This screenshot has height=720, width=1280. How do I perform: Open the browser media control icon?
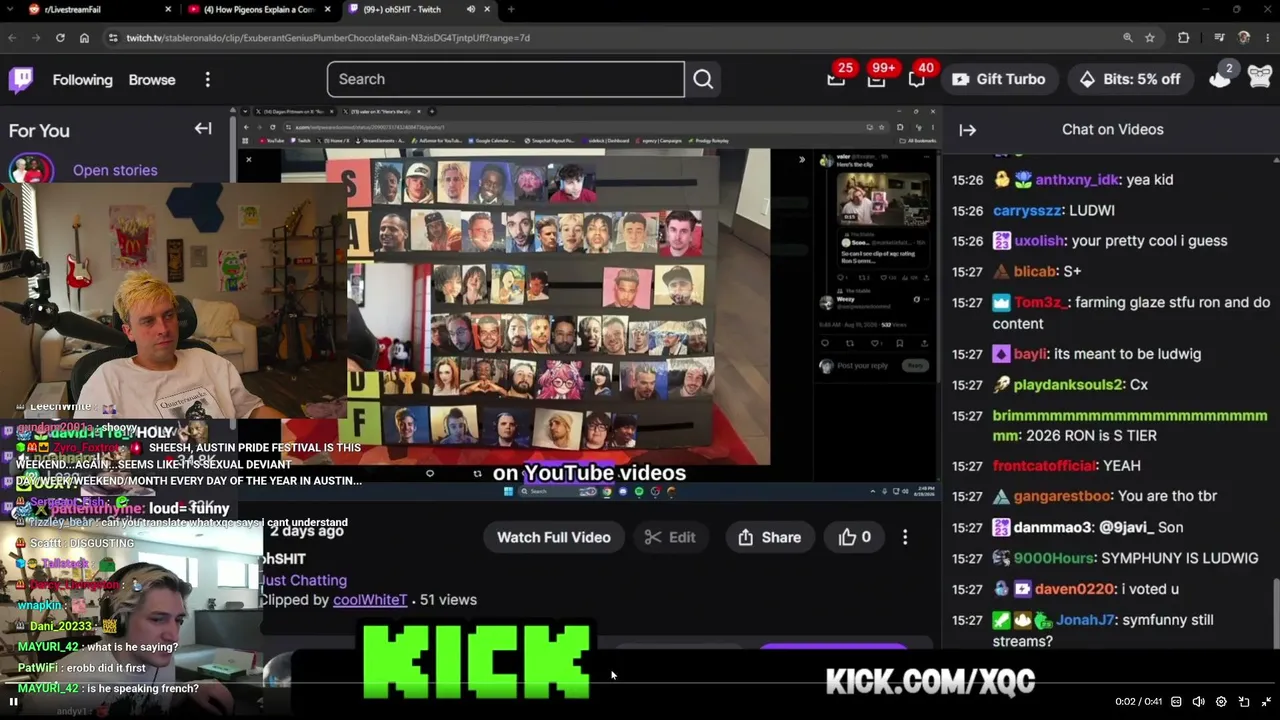(x=1219, y=38)
